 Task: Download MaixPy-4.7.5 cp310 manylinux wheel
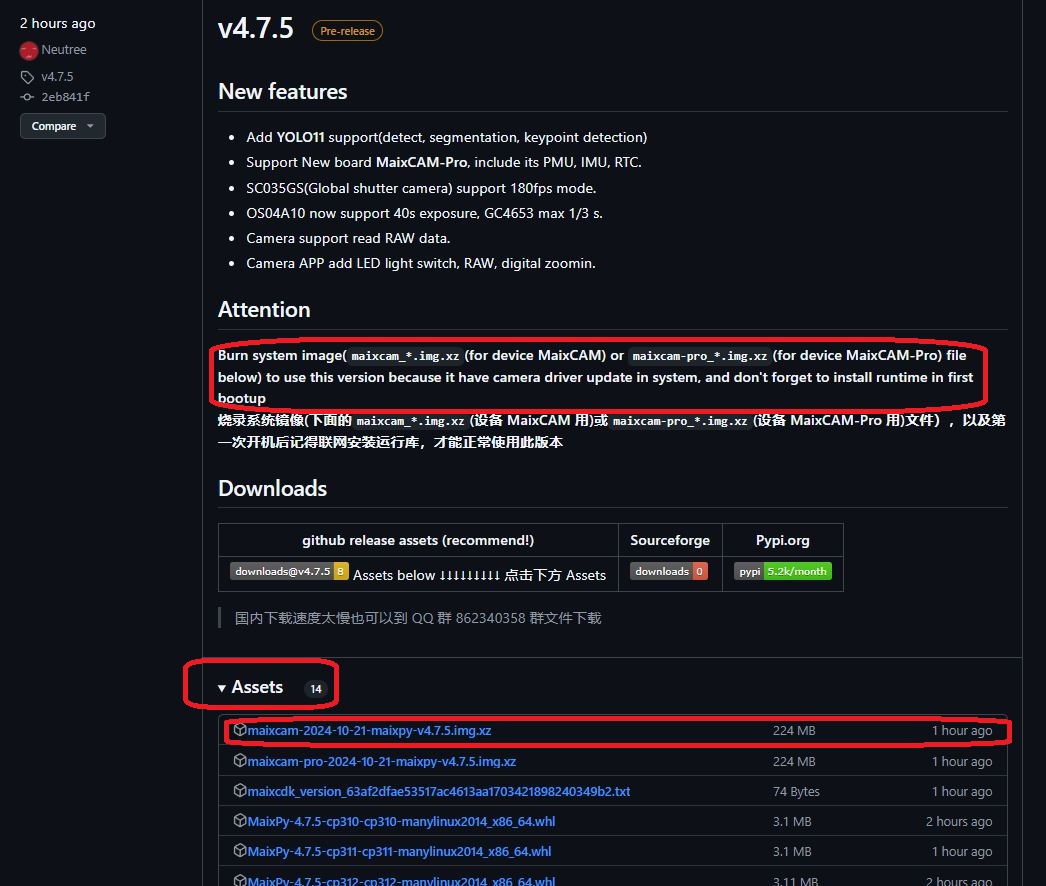click(401, 821)
